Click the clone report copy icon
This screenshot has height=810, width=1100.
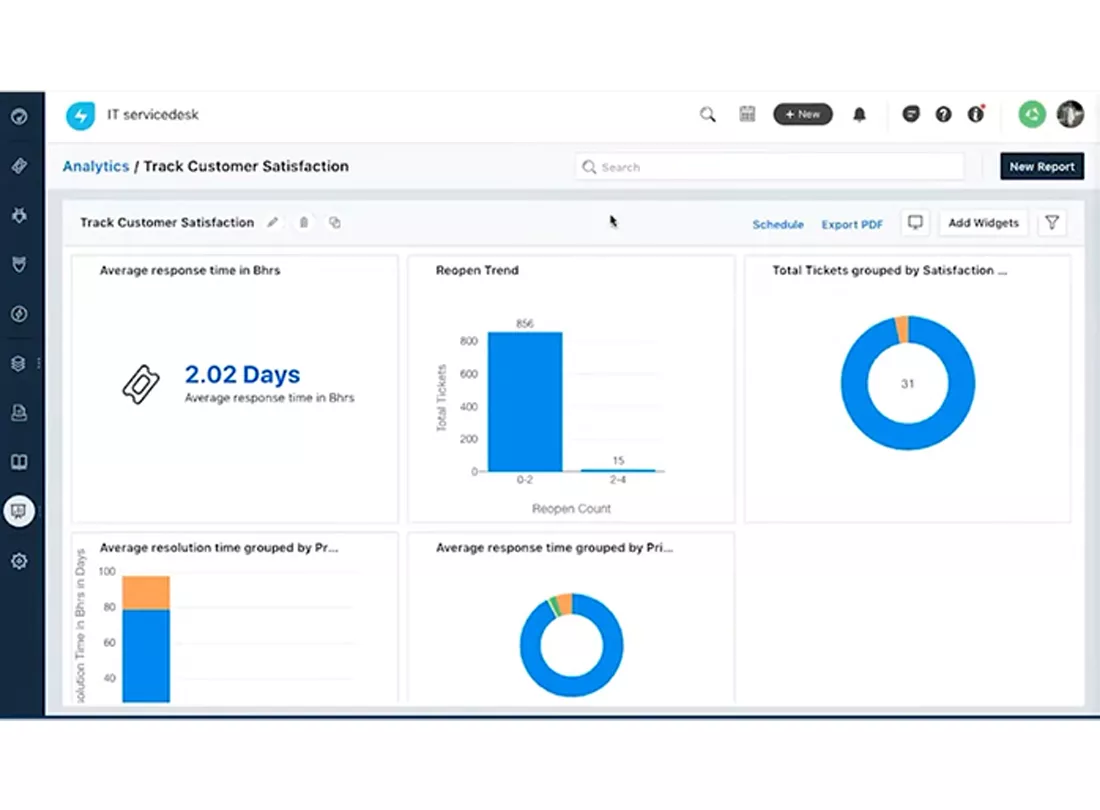pyautogui.click(x=335, y=222)
